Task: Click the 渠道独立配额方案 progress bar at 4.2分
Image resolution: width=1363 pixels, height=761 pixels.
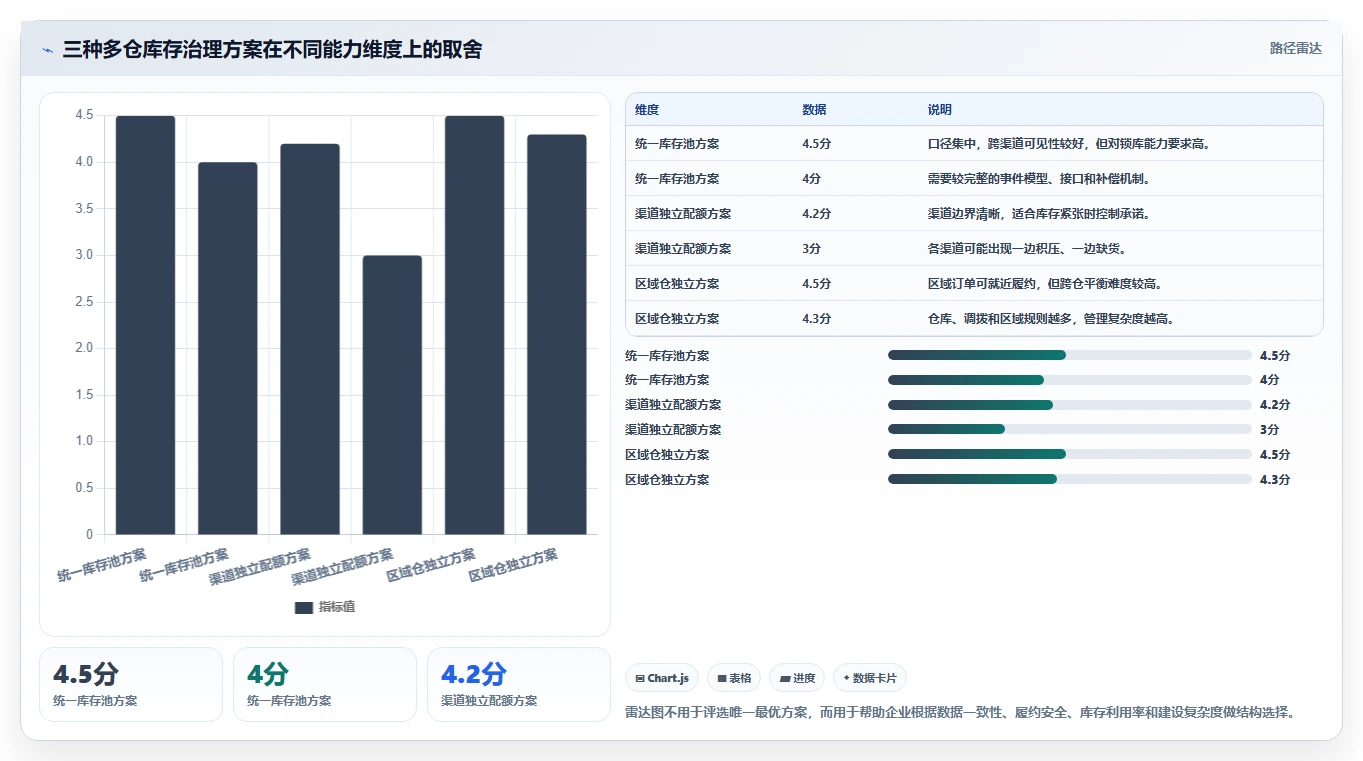Action: pyautogui.click(x=1070, y=405)
